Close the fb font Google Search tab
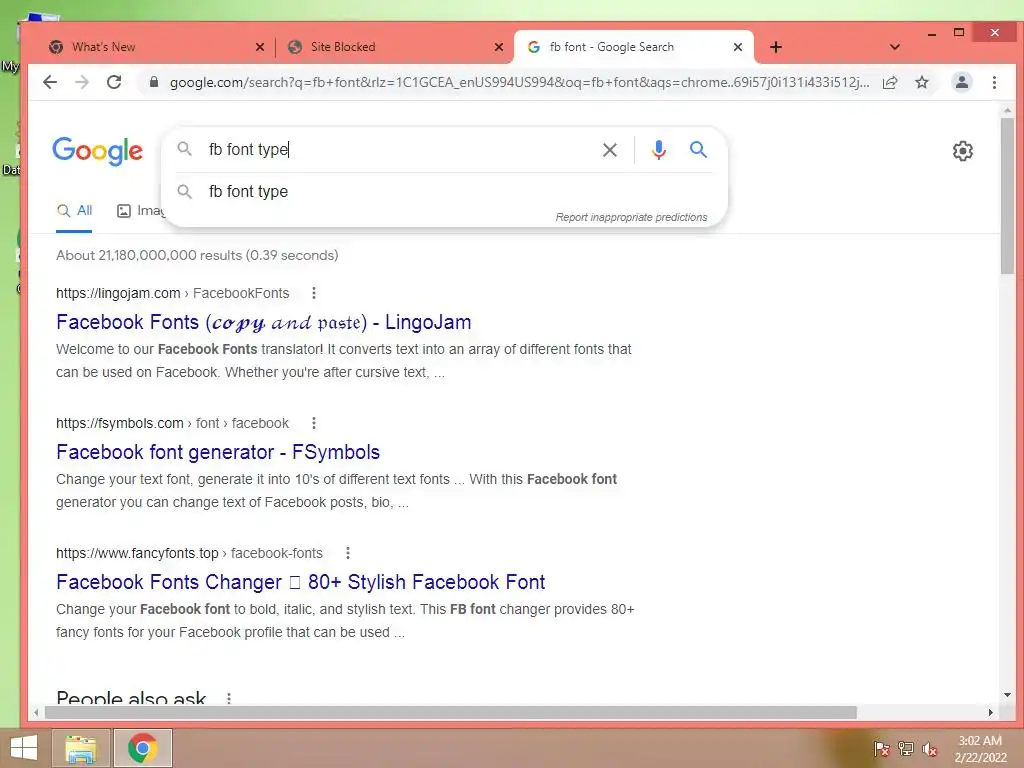The image size is (1024, 768). click(738, 47)
